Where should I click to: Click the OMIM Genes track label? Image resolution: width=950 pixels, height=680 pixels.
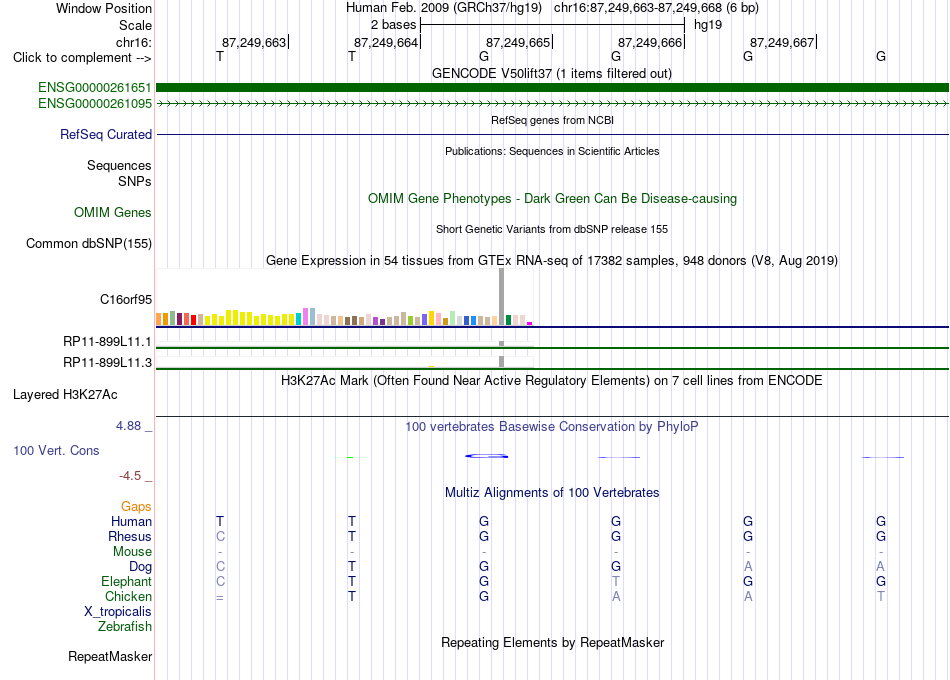pyautogui.click(x=113, y=212)
